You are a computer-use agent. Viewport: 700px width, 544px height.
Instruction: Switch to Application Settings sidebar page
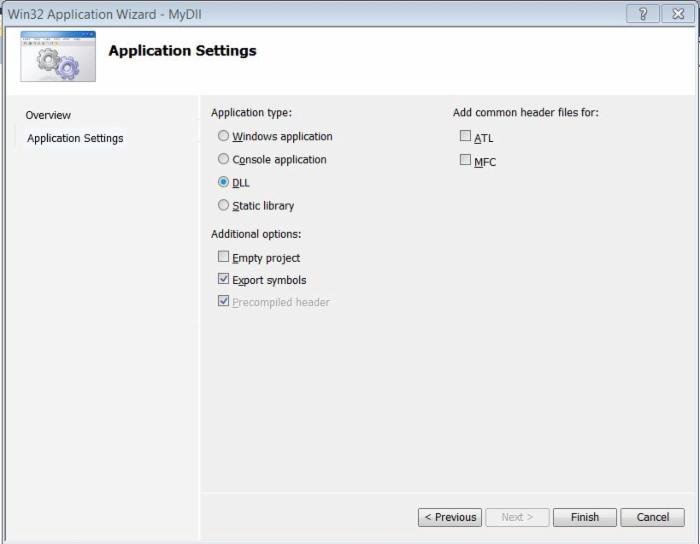(x=75, y=138)
